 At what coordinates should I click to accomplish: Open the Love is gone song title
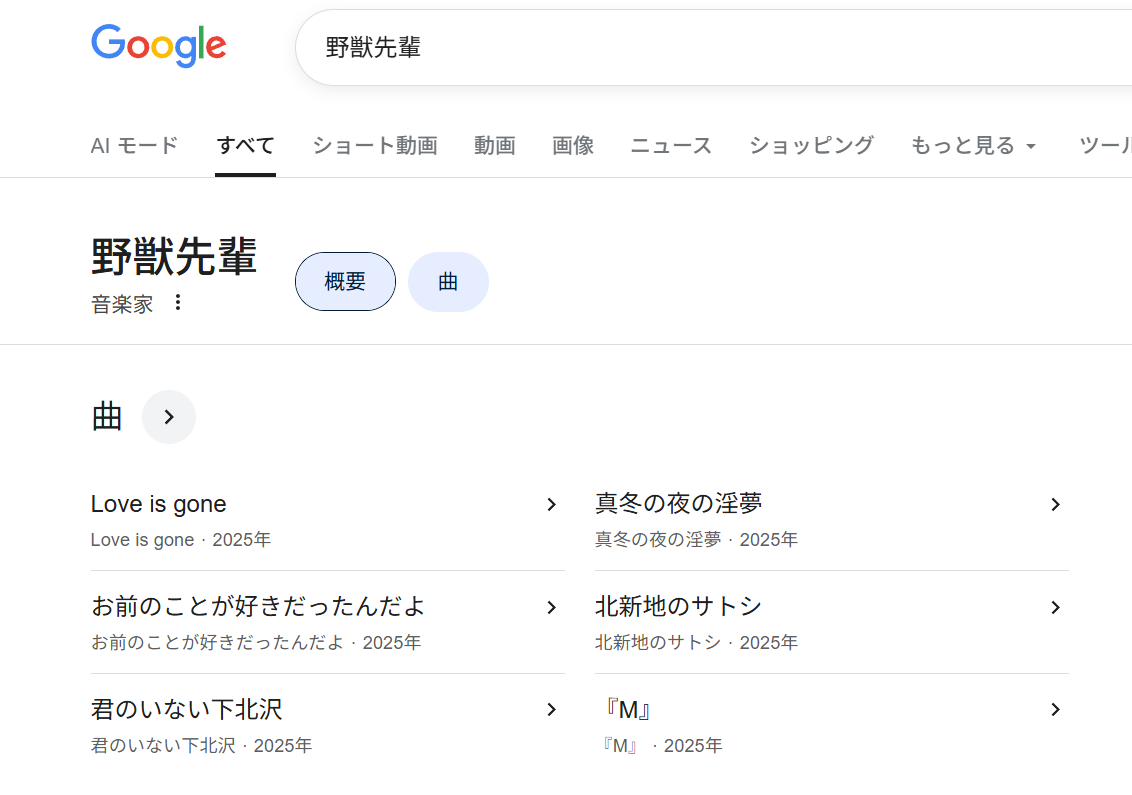pyautogui.click(x=159, y=504)
